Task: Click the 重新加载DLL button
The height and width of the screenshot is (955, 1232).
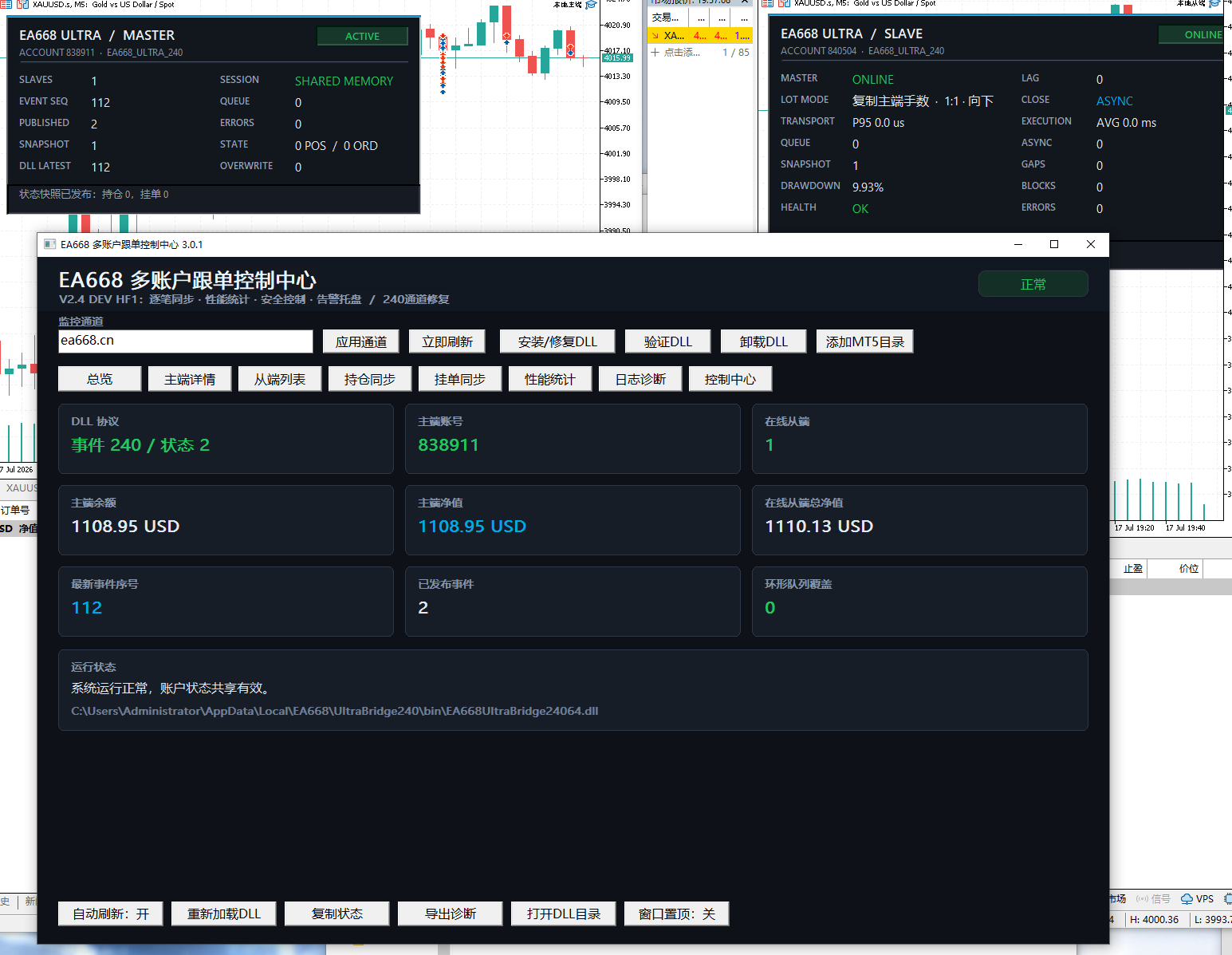Action: [224, 914]
